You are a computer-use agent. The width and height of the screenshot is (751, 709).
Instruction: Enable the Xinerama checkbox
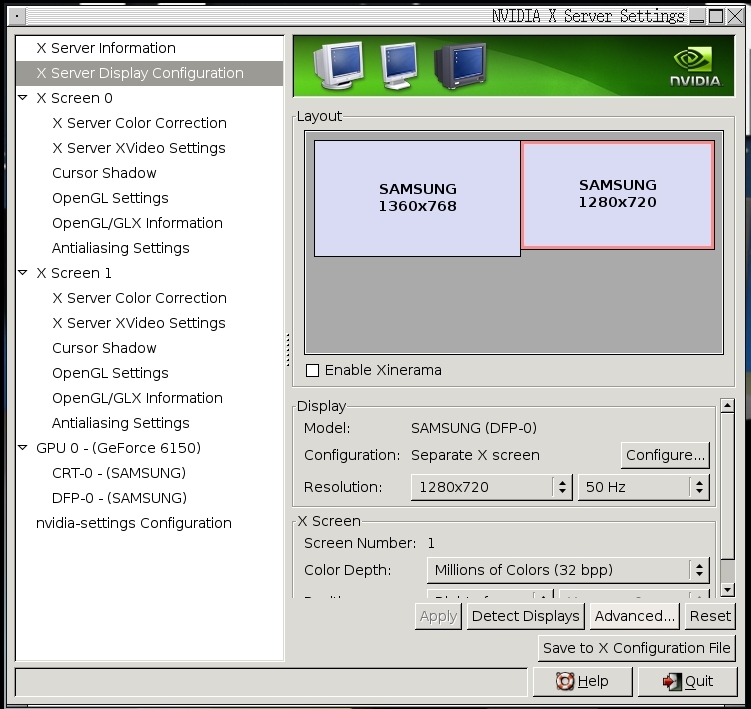click(x=313, y=371)
